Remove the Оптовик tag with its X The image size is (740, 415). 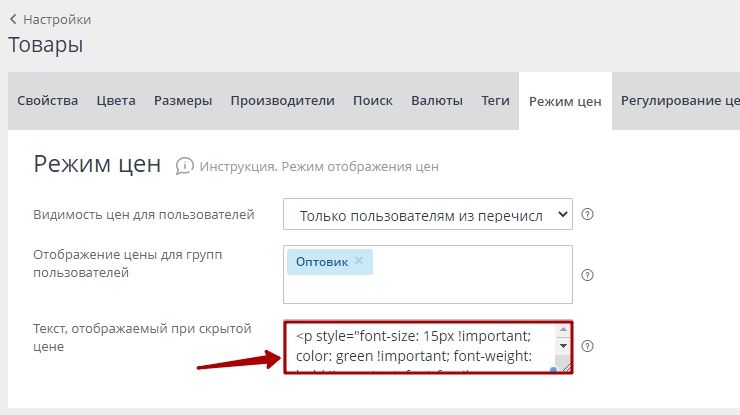pos(359,261)
